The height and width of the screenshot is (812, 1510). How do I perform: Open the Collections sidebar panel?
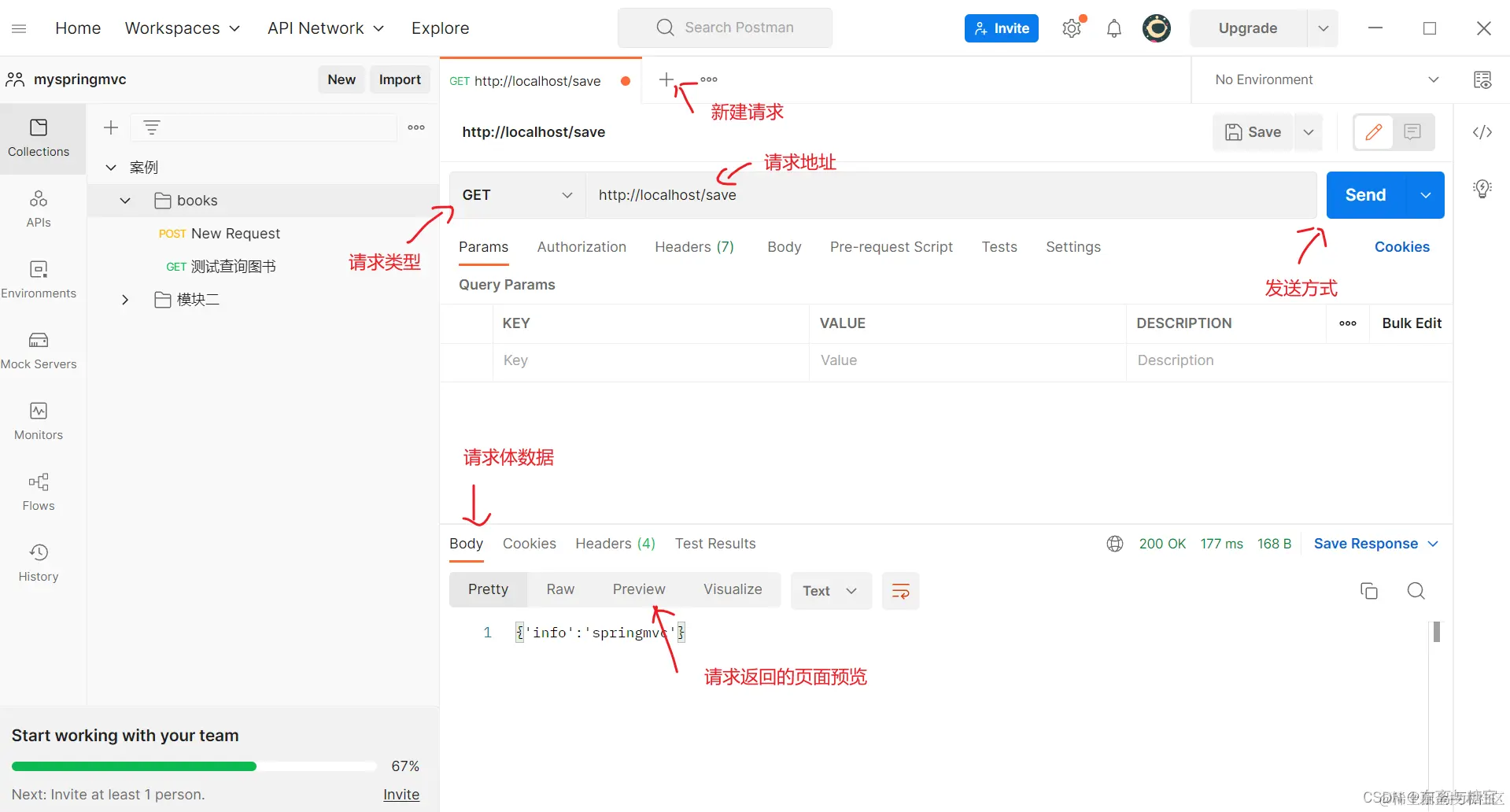coord(38,138)
